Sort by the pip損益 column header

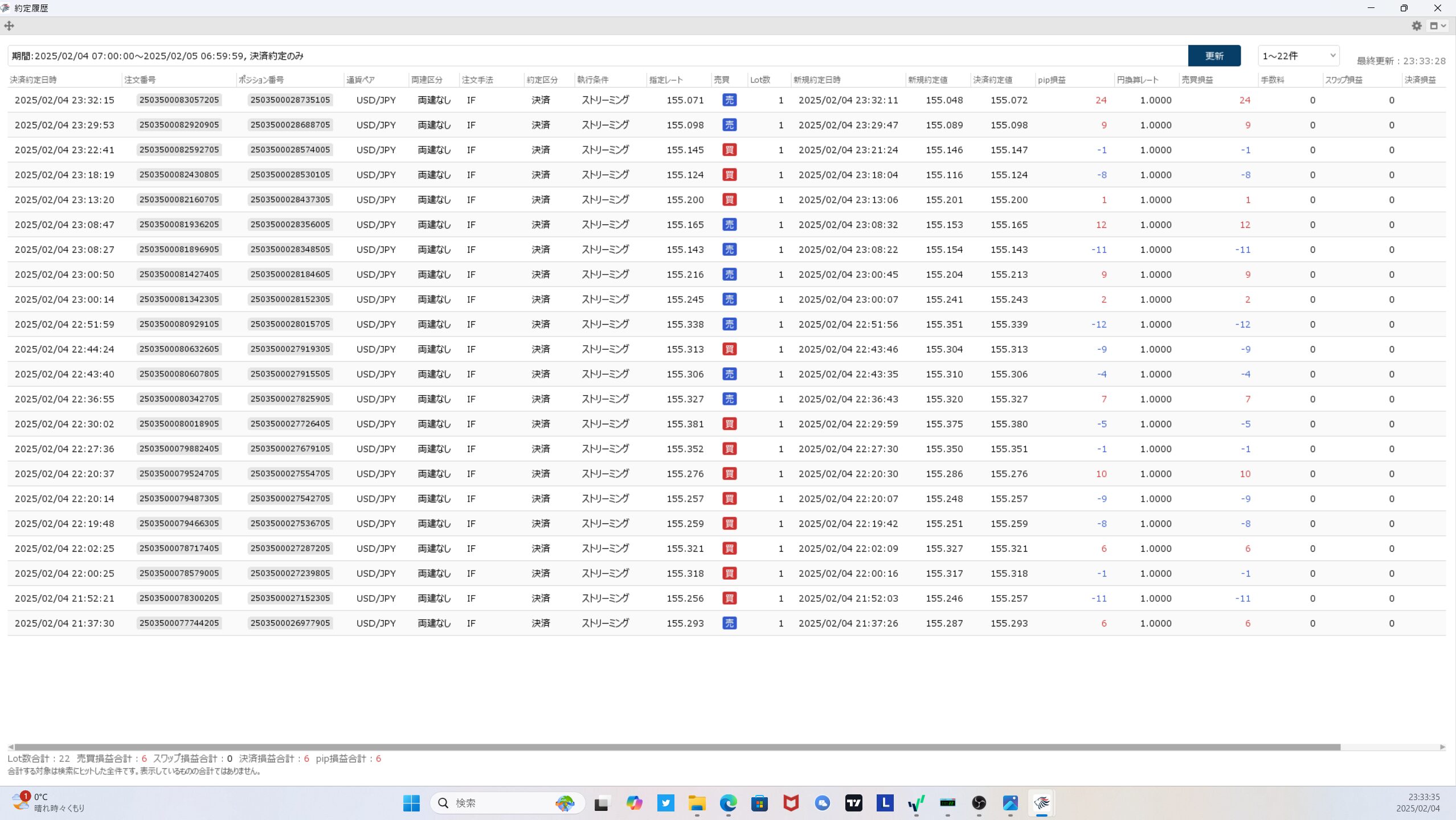click(x=1052, y=80)
